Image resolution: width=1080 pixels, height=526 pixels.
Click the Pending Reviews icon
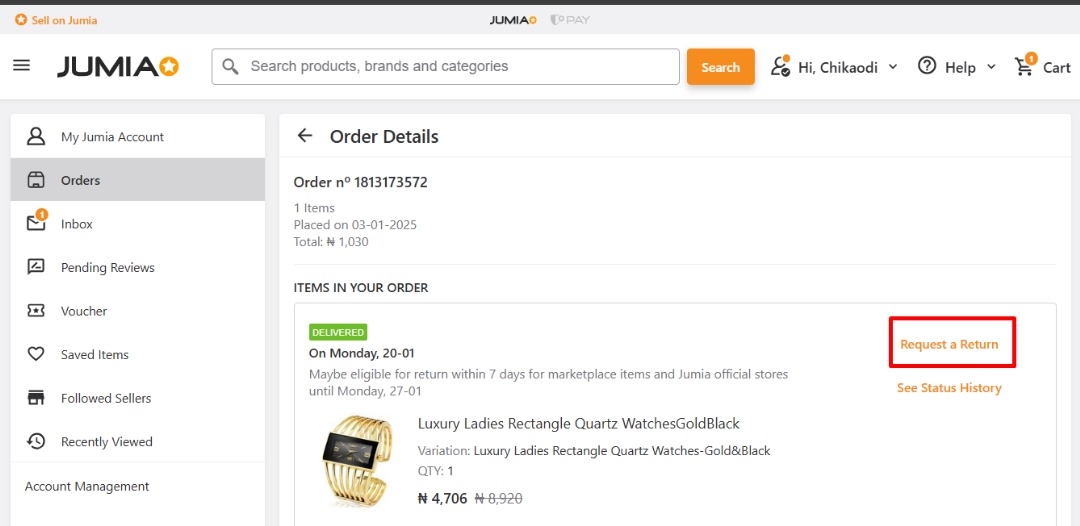[36, 267]
